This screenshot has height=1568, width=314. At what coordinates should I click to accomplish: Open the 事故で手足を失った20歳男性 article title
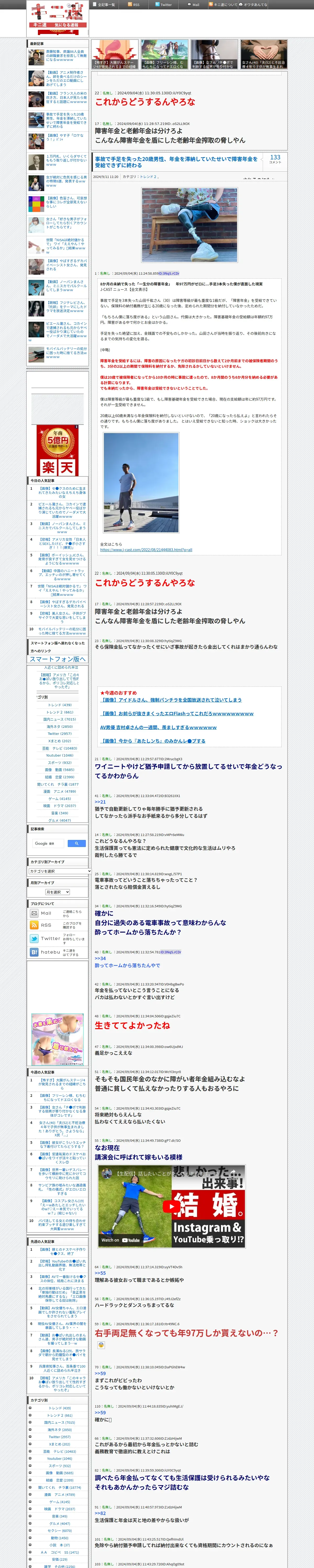pos(176,162)
